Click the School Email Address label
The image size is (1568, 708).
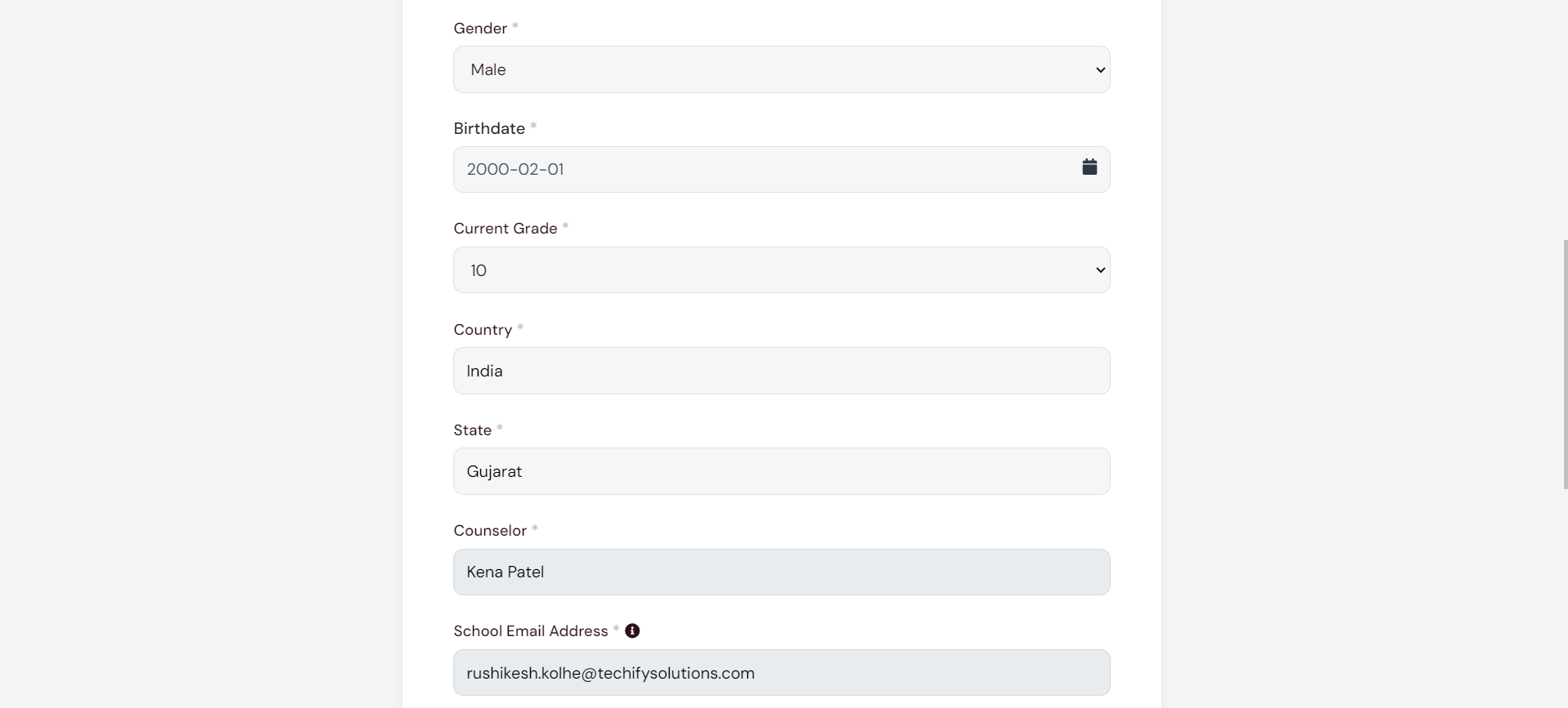pos(531,631)
